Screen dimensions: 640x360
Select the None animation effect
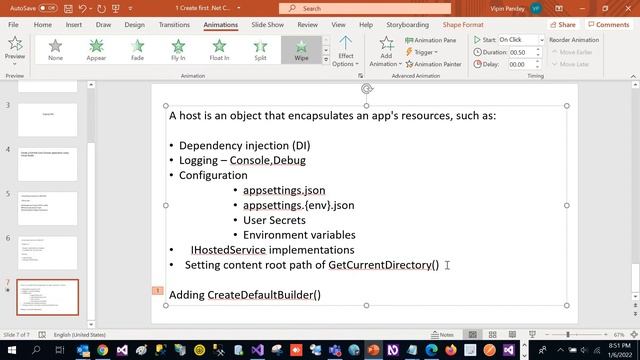tap(56, 50)
